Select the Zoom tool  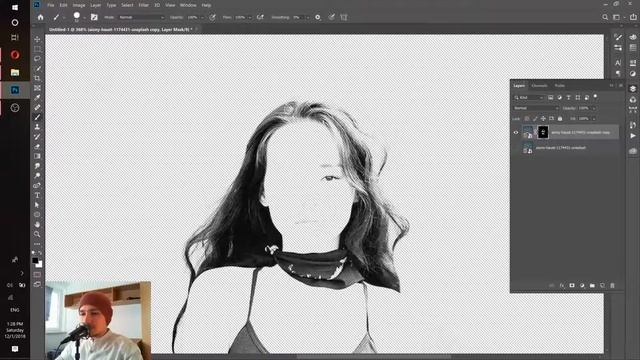pos(37,234)
